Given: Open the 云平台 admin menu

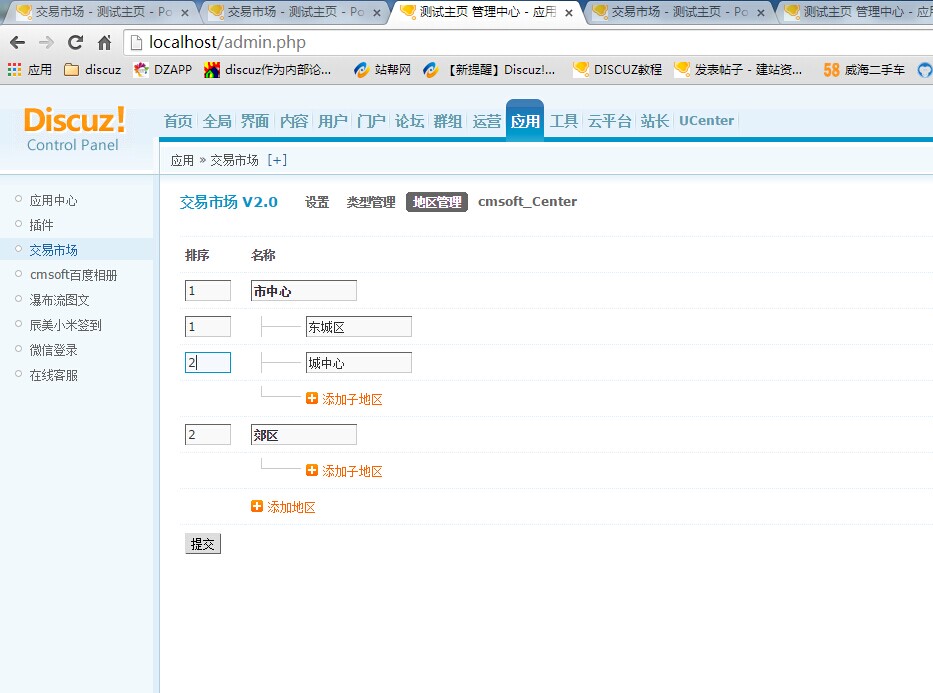Looking at the screenshot, I should coord(609,121).
